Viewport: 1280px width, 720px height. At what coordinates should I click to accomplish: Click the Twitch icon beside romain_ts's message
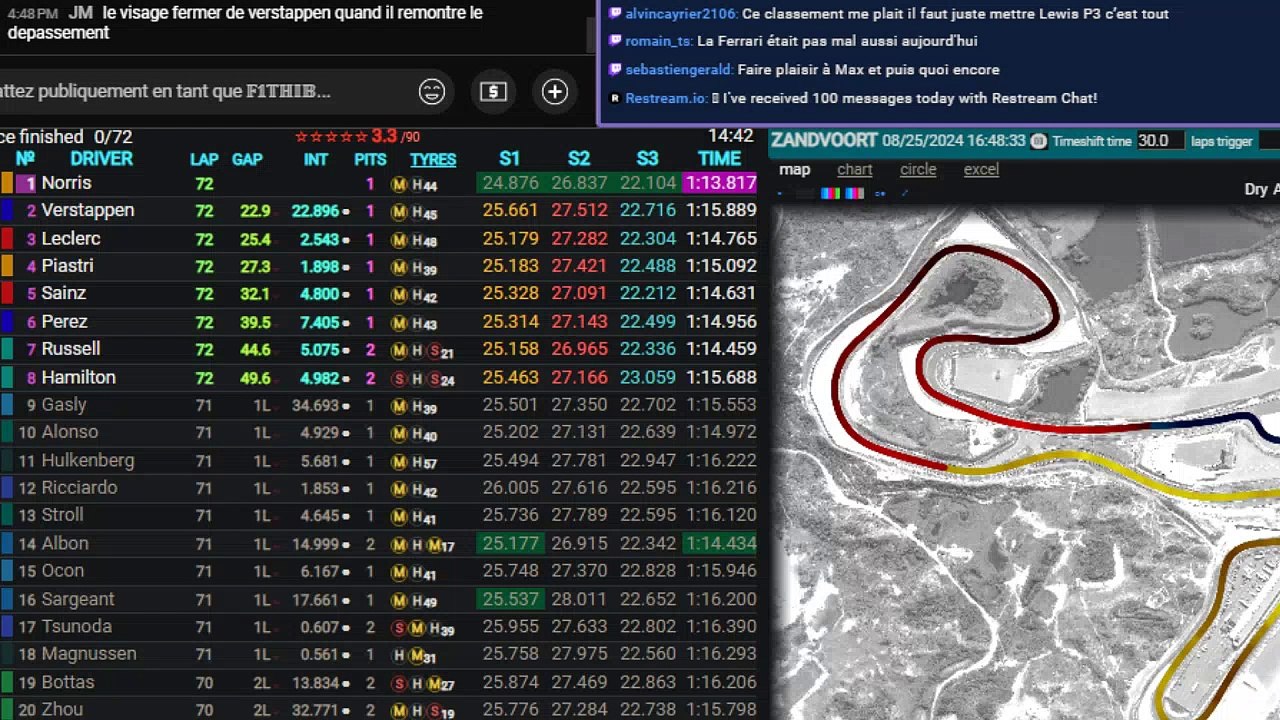coord(615,41)
